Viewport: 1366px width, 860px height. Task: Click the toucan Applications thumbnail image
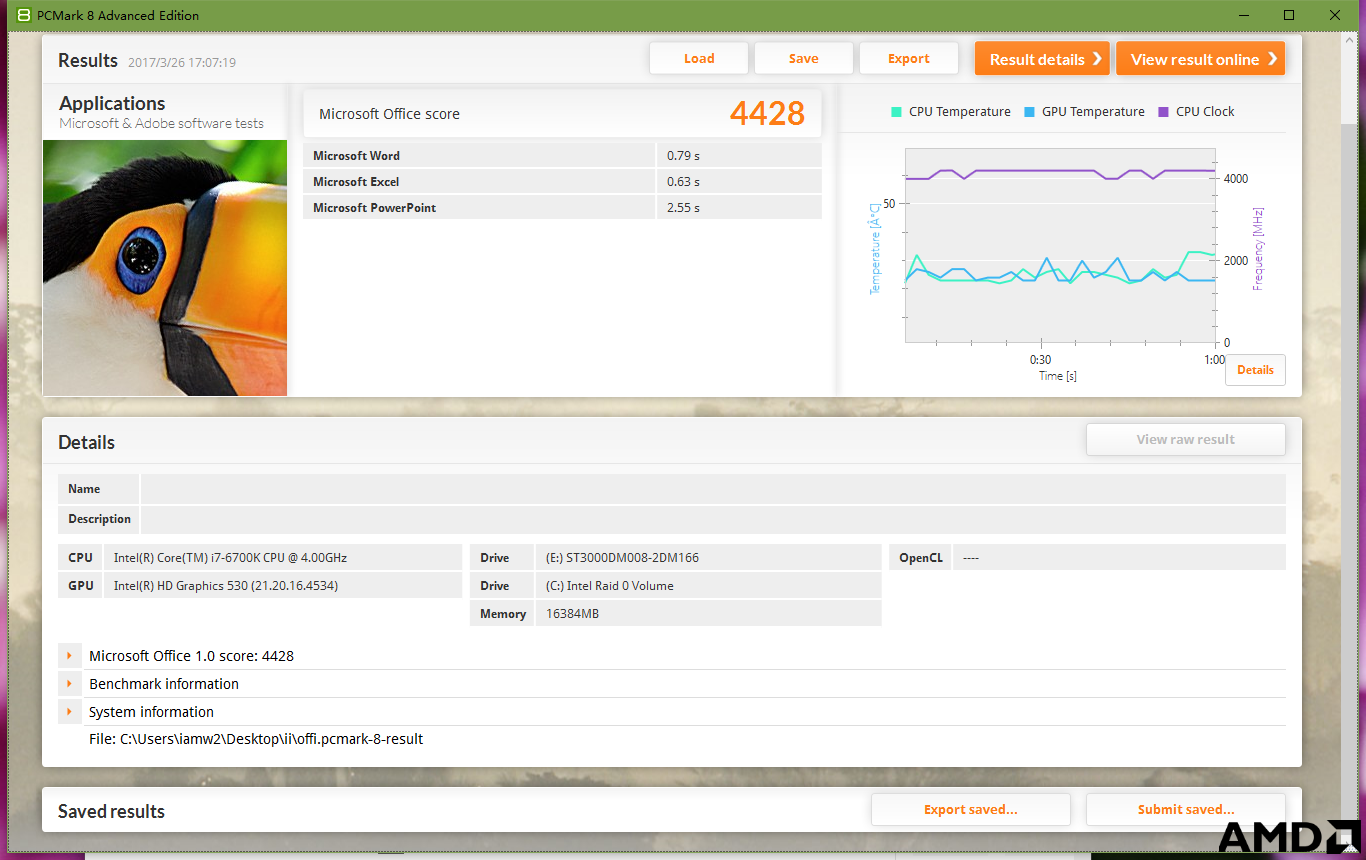(x=165, y=268)
